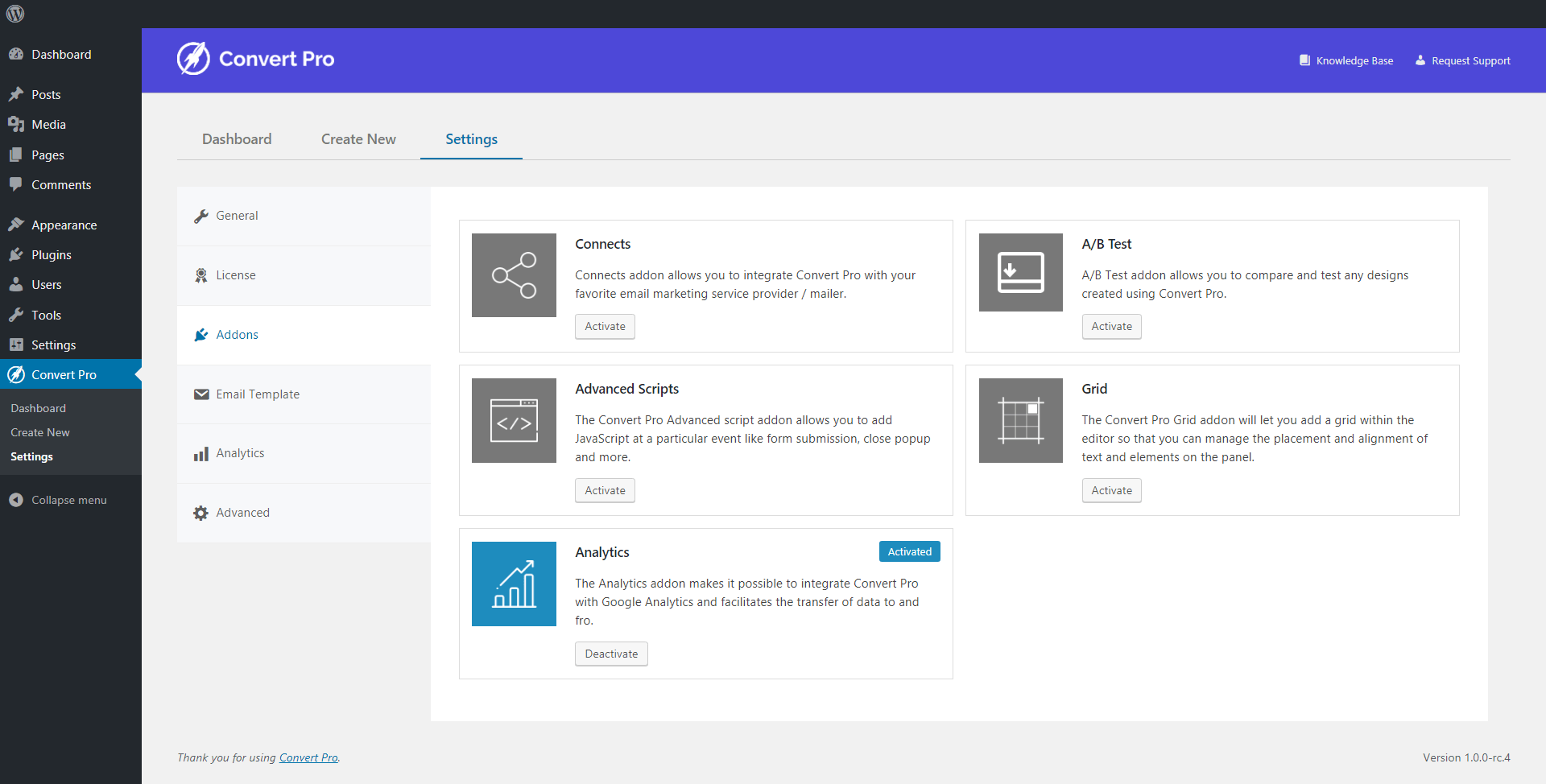Activate the A/B Test addon
Image resolution: width=1546 pixels, height=784 pixels.
tap(1111, 326)
